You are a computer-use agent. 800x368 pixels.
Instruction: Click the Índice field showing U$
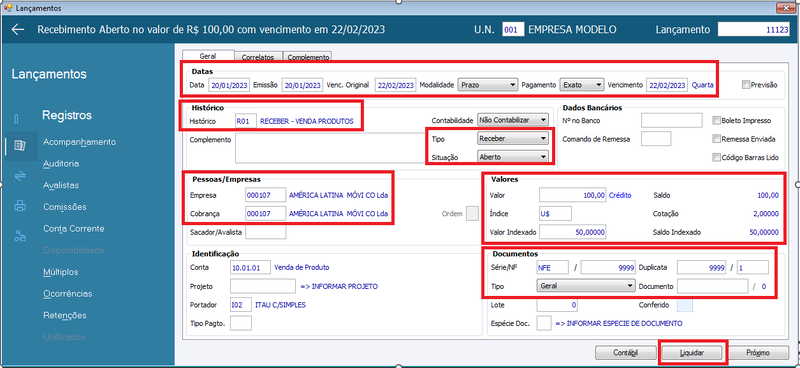point(555,213)
